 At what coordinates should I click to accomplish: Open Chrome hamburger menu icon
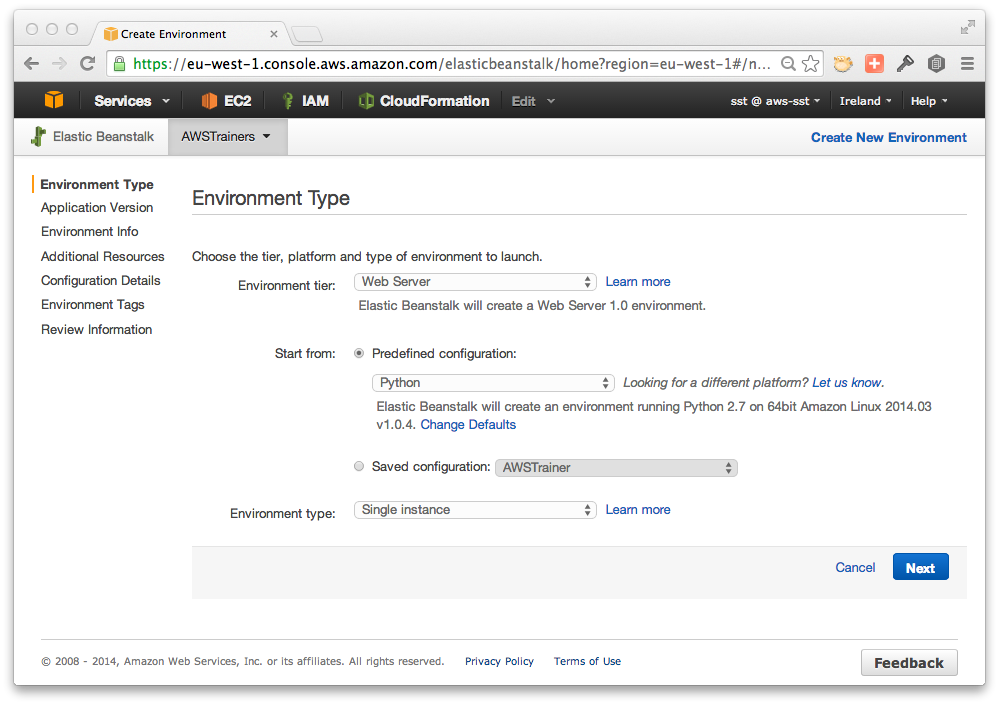(967, 64)
